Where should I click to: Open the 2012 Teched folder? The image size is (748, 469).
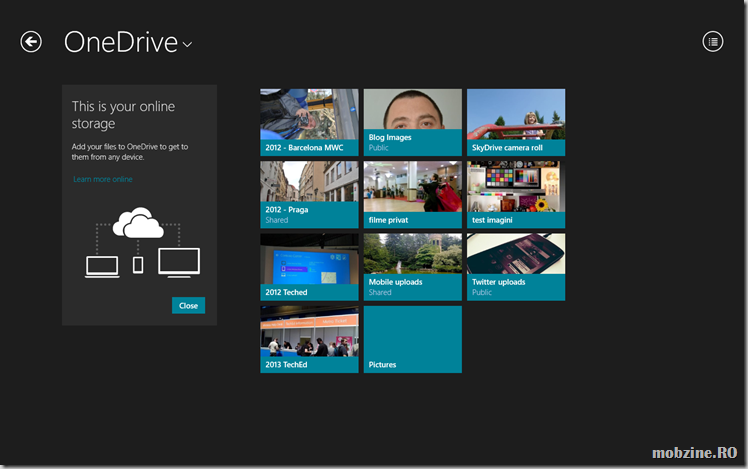(x=309, y=267)
